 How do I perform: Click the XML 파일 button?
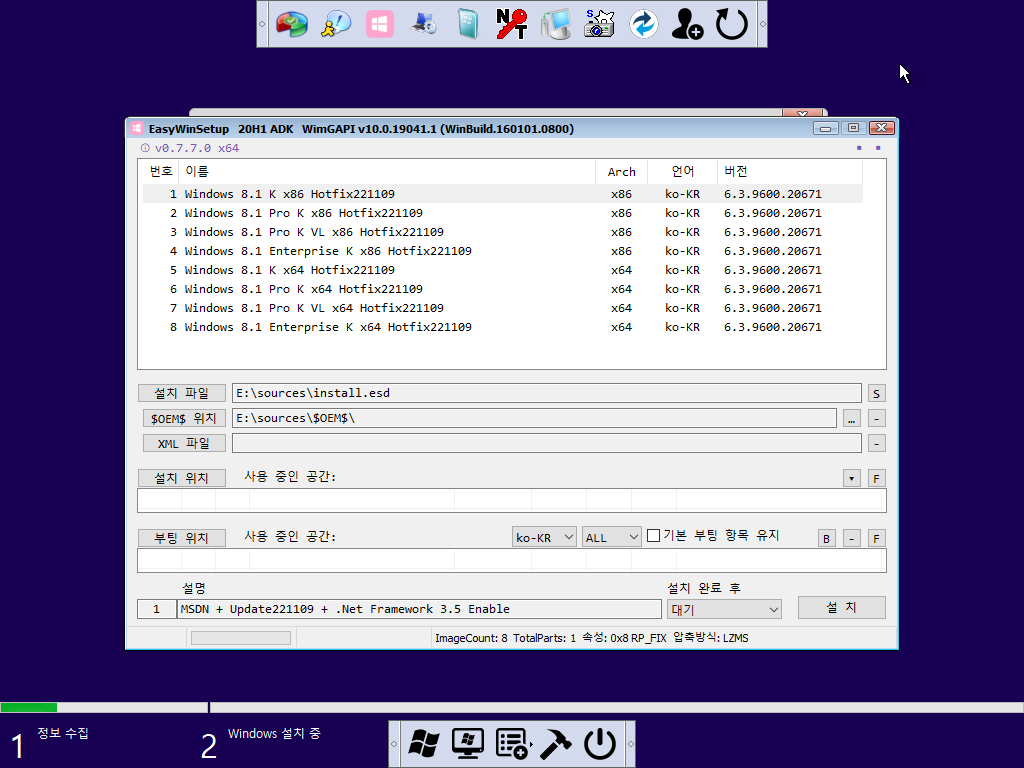click(x=184, y=443)
